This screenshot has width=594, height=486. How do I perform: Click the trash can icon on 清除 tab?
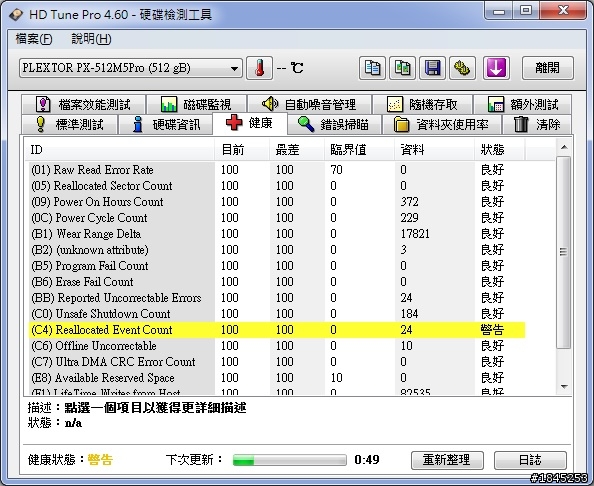[521, 124]
